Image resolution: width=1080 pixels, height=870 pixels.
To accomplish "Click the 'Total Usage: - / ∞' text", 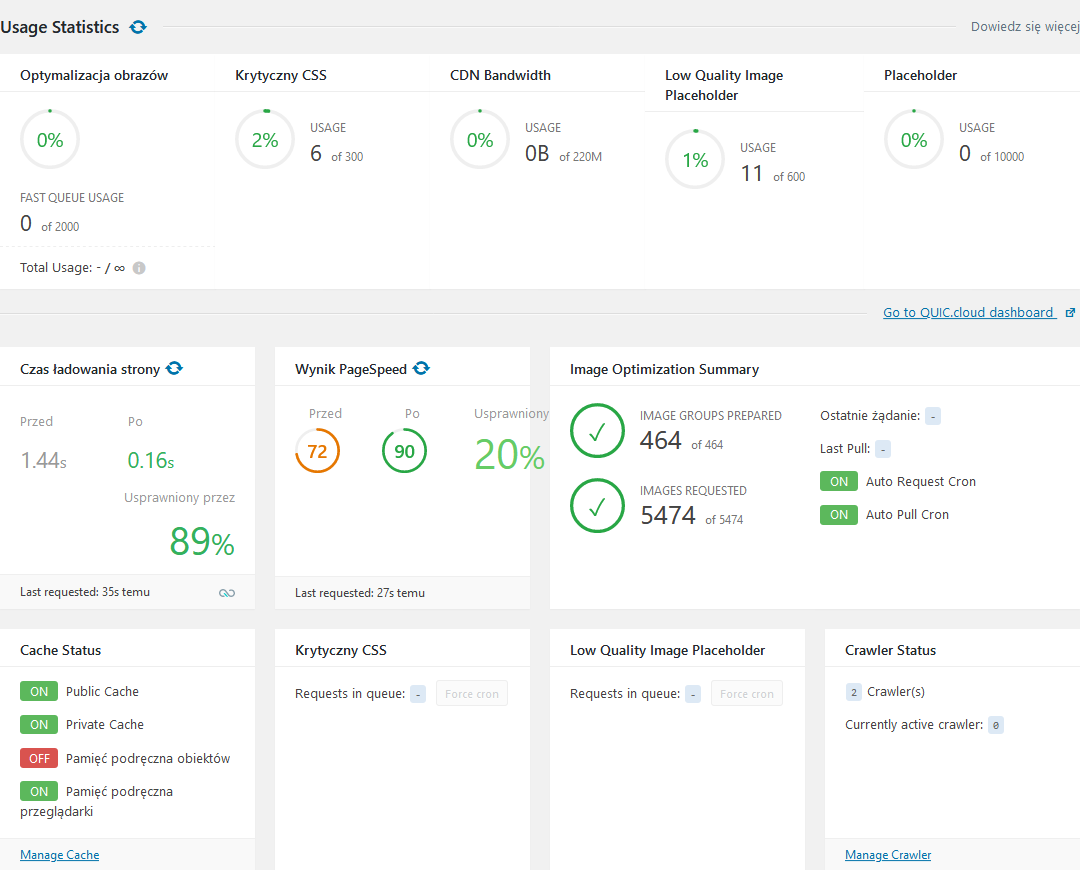I will [72, 268].
